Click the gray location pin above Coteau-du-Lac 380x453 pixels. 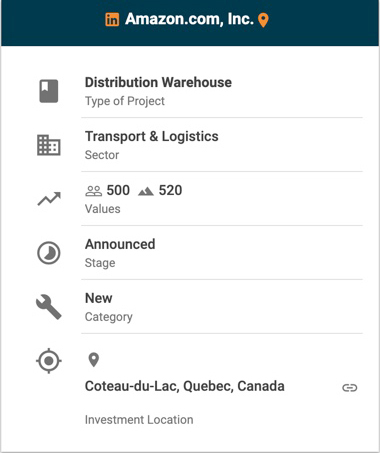tap(94, 360)
